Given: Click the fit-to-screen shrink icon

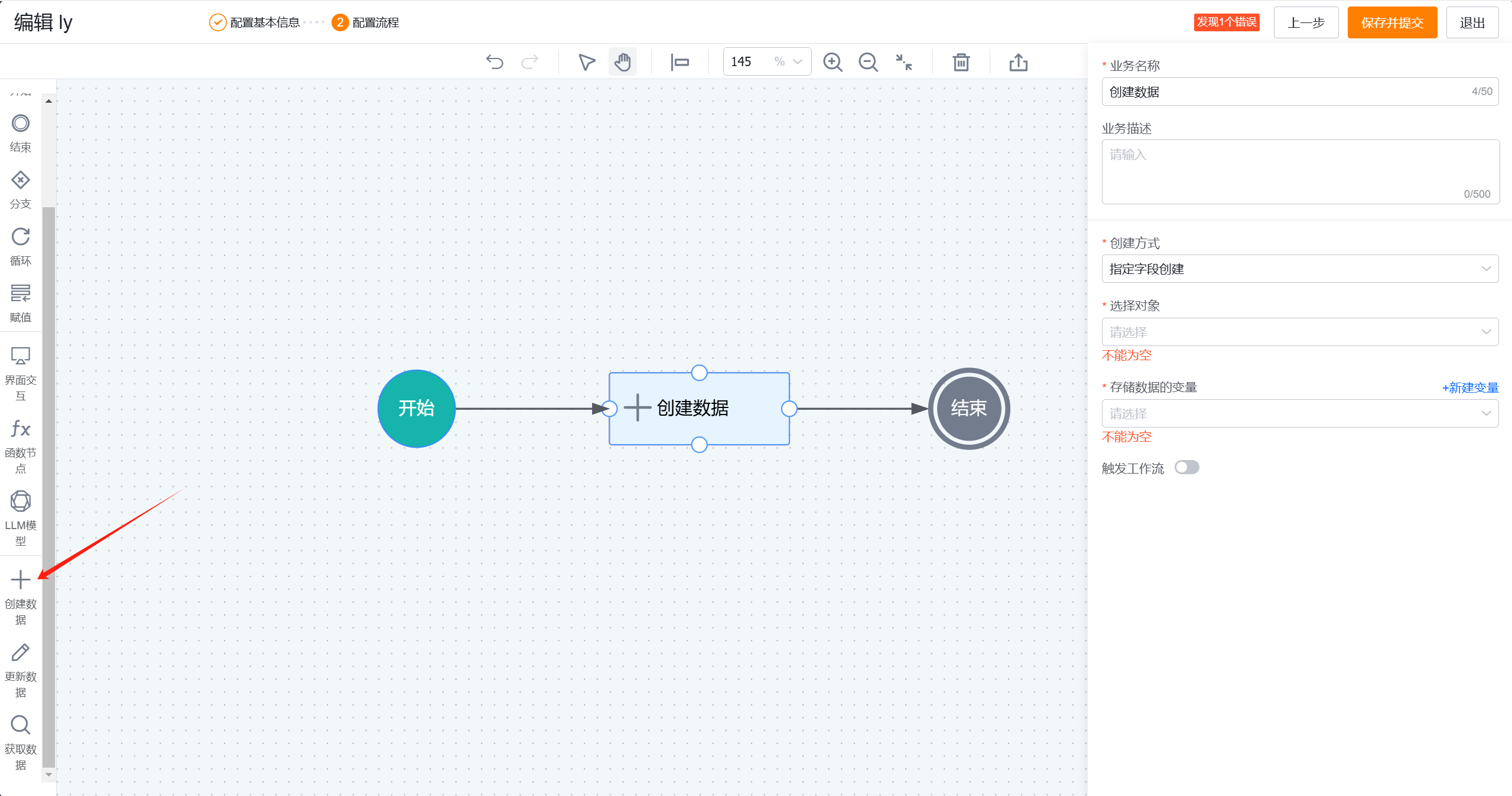Looking at the screenshot, I should [x=903, y=62].
